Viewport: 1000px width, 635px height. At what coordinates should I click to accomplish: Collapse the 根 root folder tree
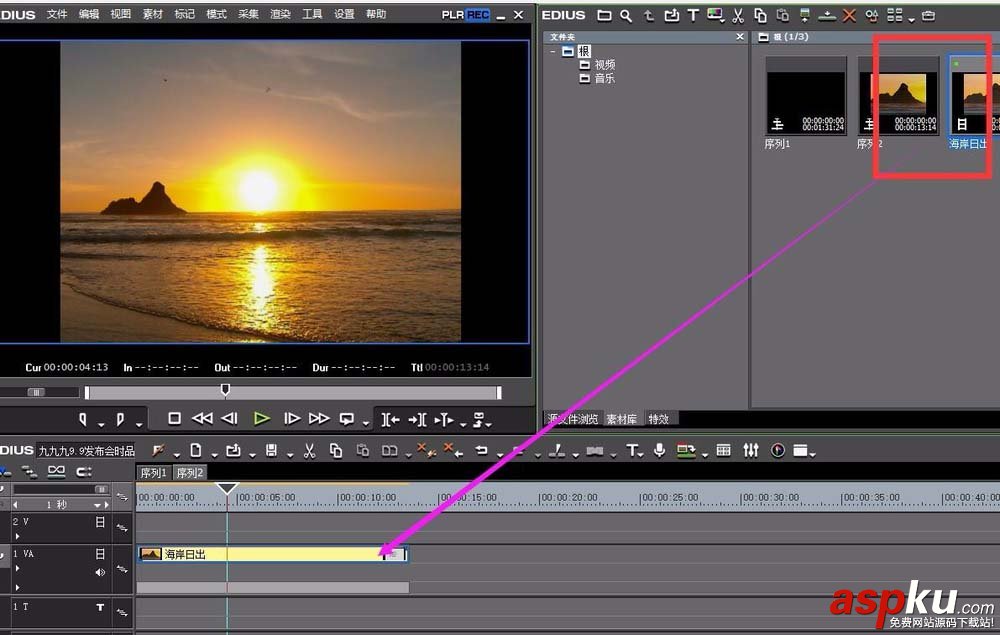[552, 51]
